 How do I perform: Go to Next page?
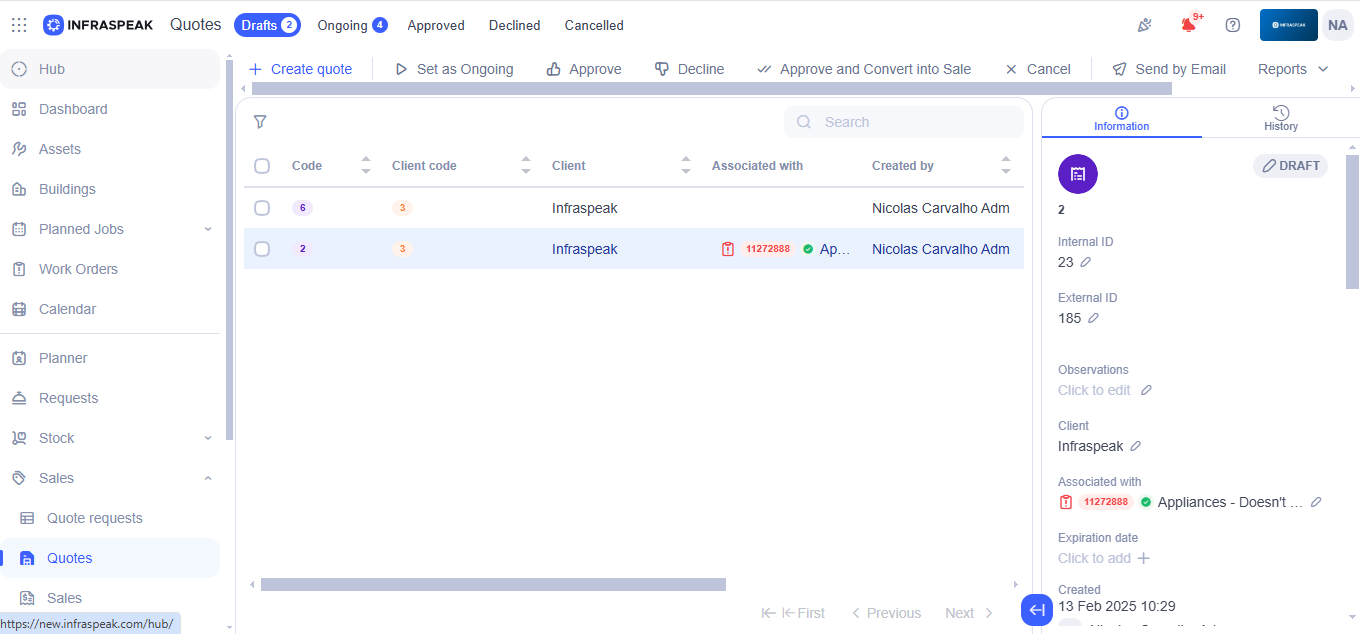pyautogui.click(x=969, y=613)
